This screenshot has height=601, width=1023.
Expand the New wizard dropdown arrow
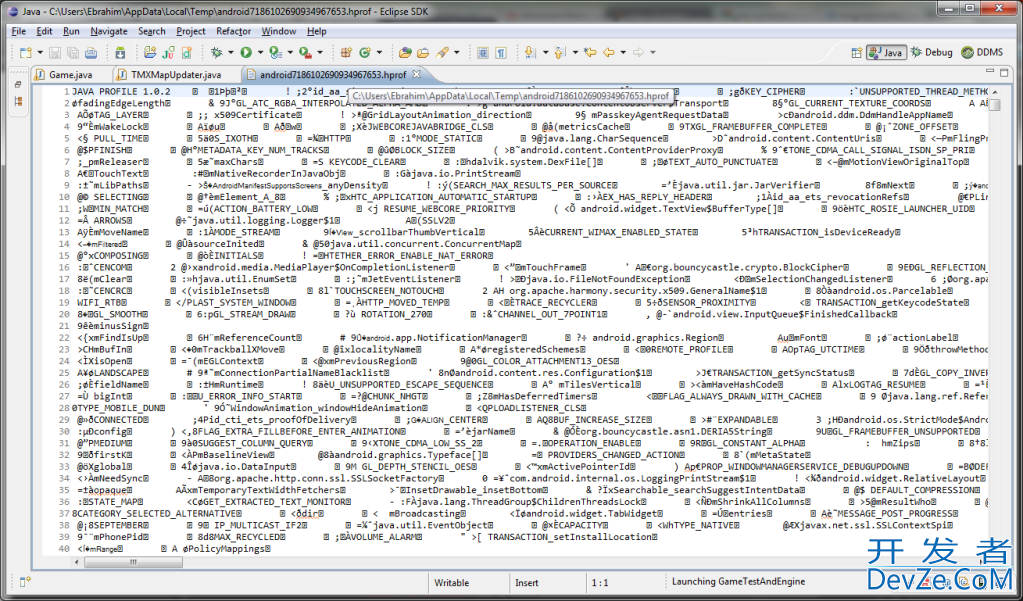pyautogui.click(x=40, y=52)
